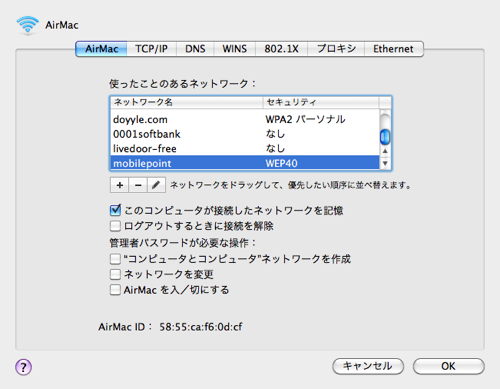
Task: Click the OK button
Action: point(449,366)
